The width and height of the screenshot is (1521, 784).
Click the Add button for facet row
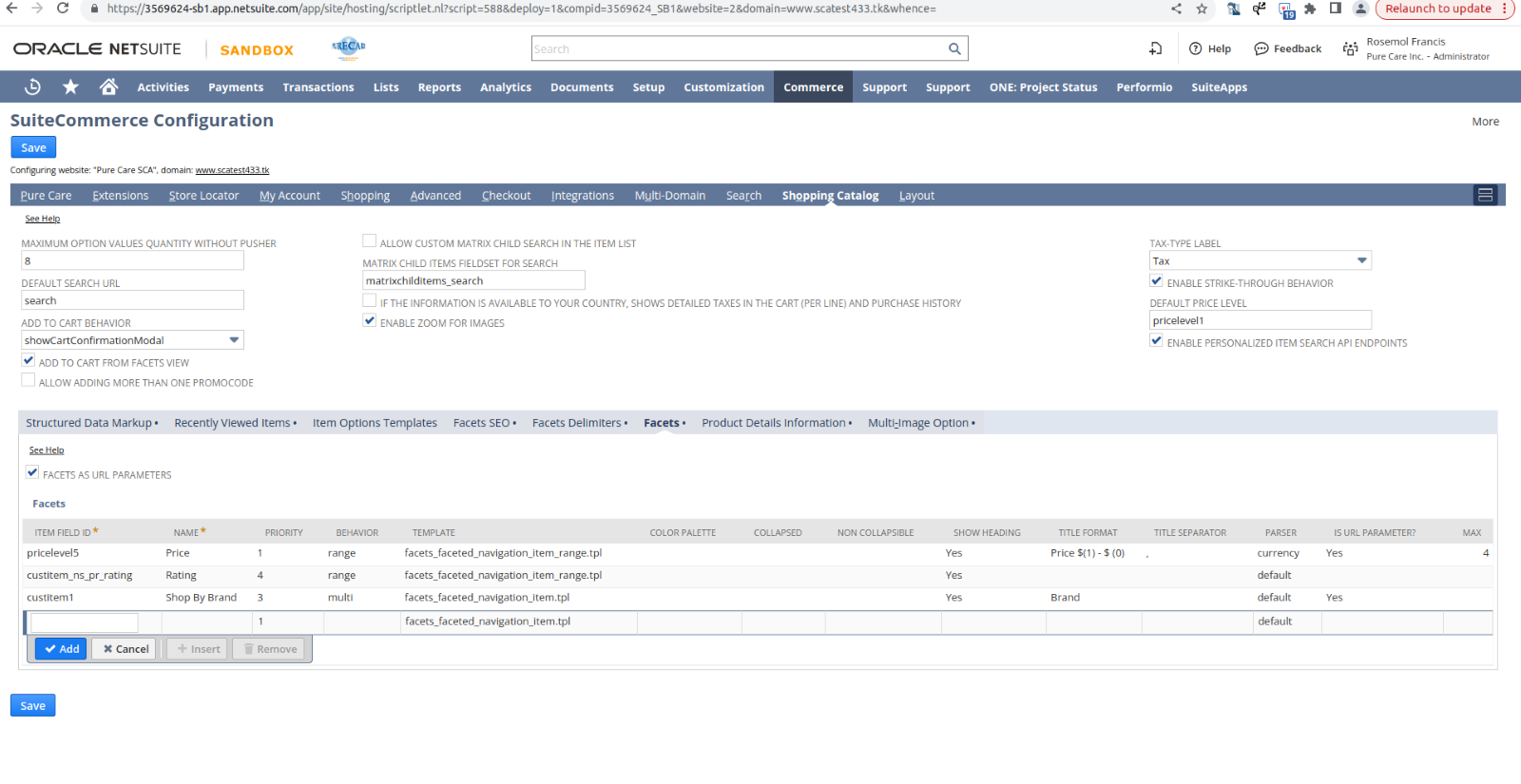61,649
